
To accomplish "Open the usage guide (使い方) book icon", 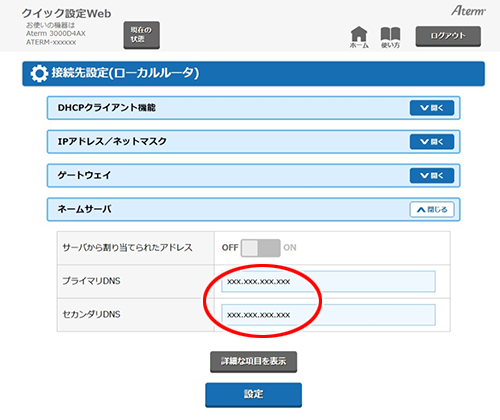I will tap(390, 37).
